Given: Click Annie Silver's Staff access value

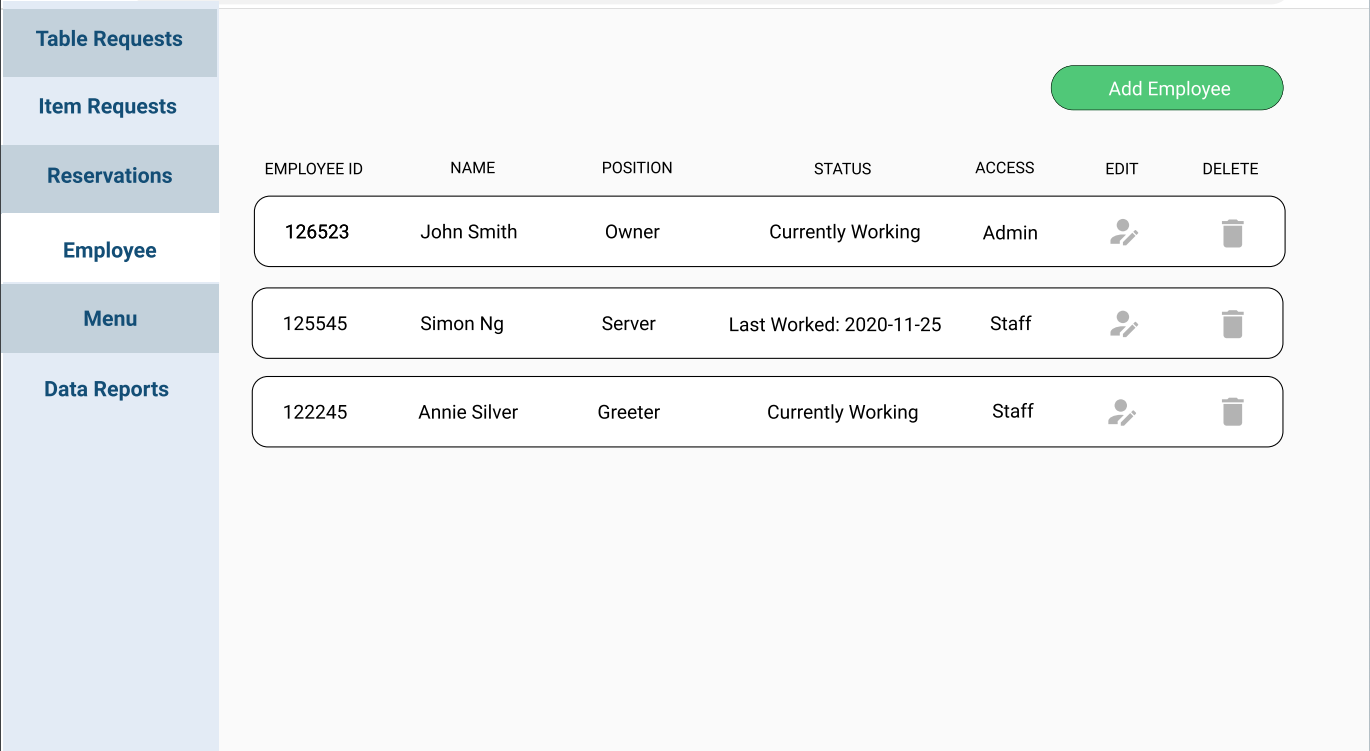Looking at the screenshot, I should [1013, 411].
